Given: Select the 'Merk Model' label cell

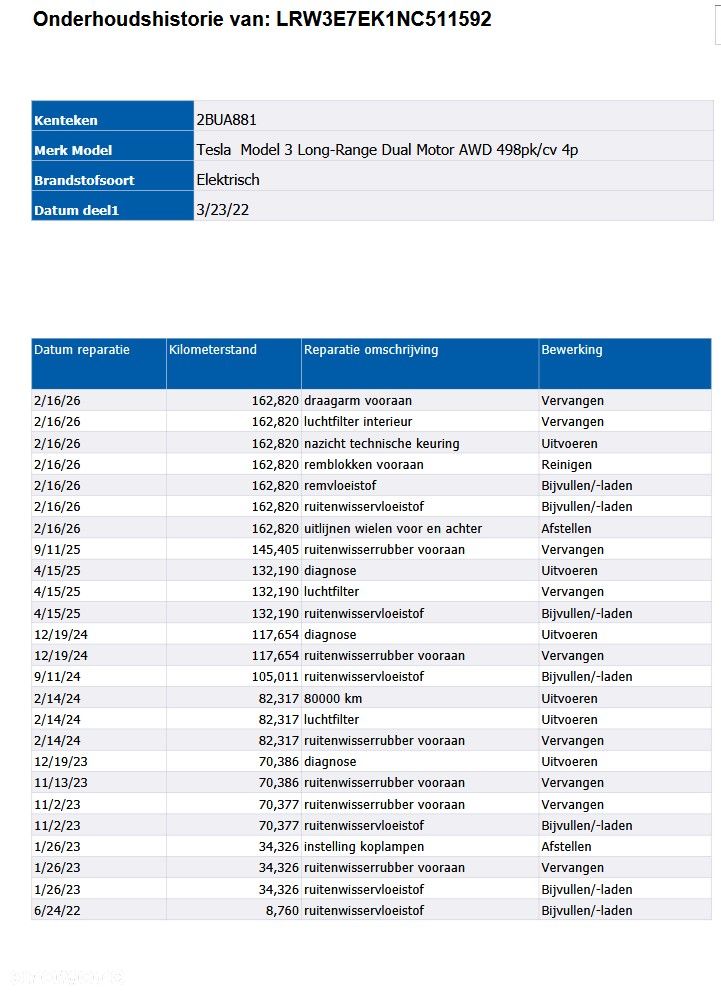Looking at the screenshot, I should 112,146.
